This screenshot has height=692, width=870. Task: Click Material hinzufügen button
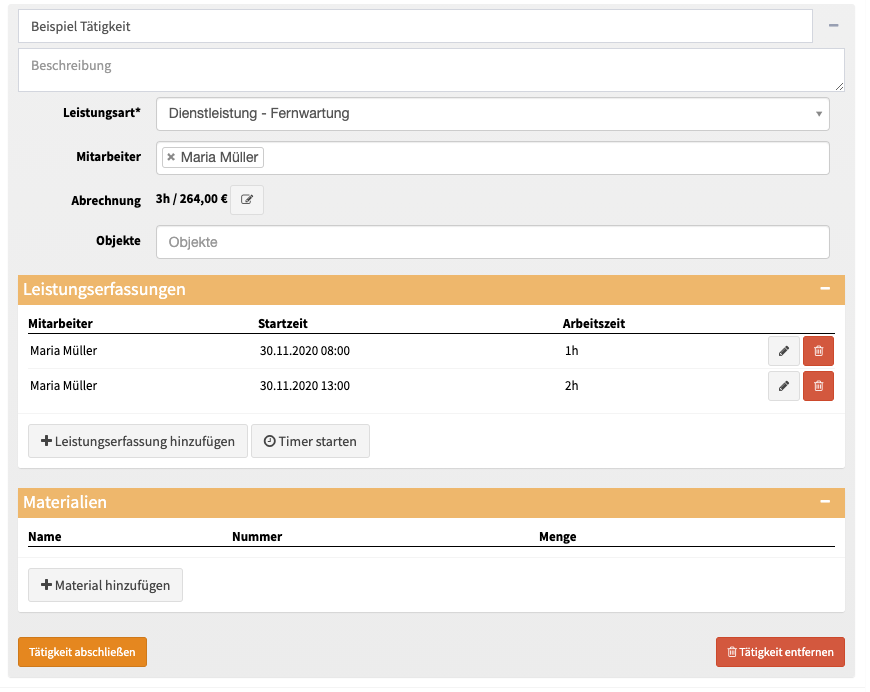[105, 585]
